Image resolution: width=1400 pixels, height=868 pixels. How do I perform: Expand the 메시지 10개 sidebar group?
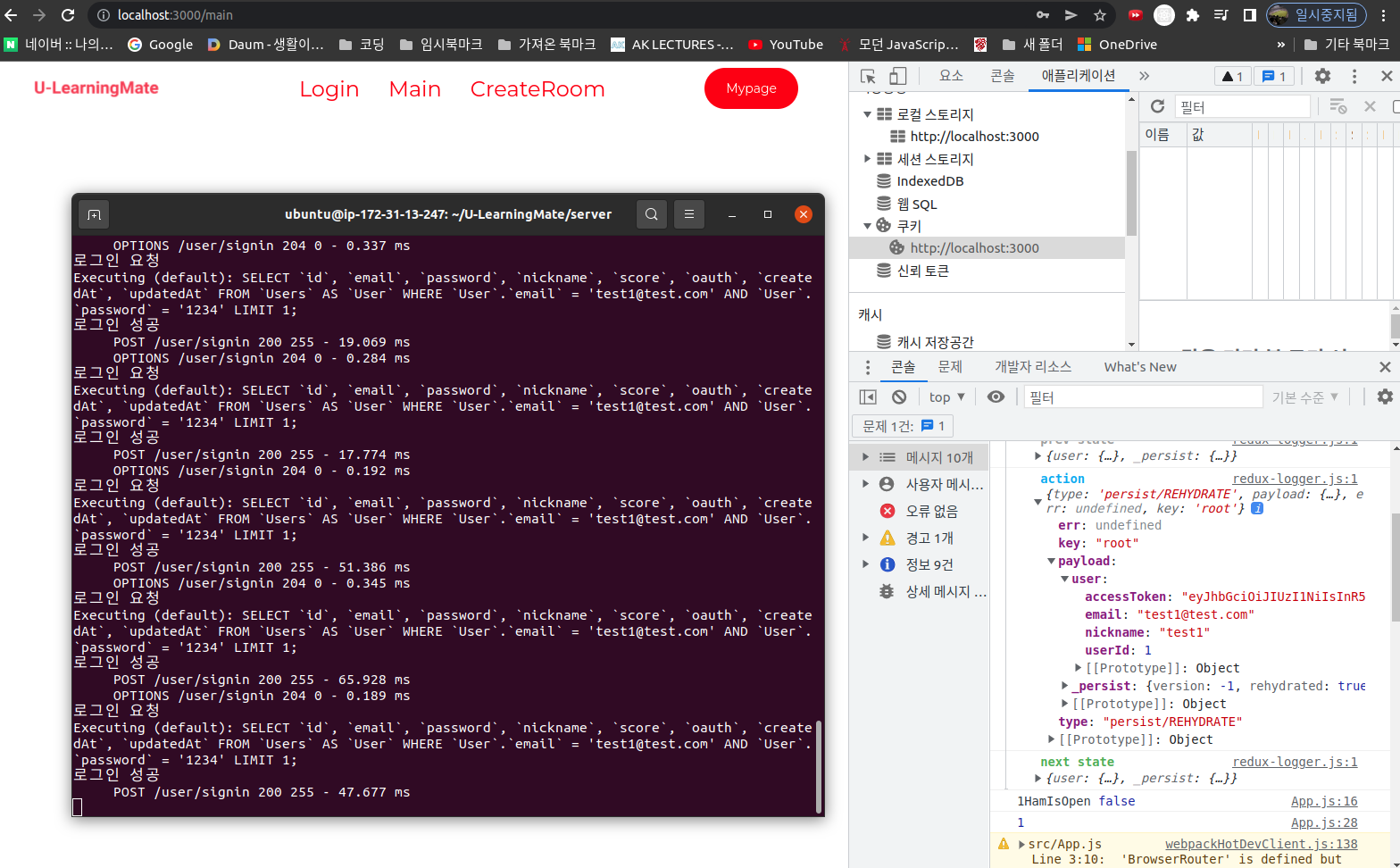(865, 457)
